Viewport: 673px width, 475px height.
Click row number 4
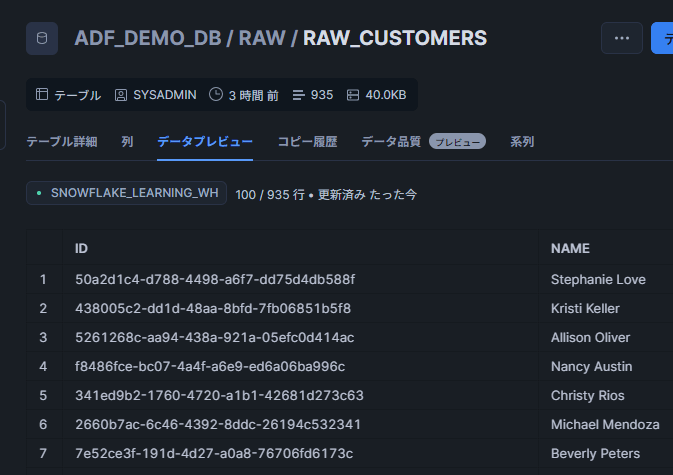click(x=43, y=366)
